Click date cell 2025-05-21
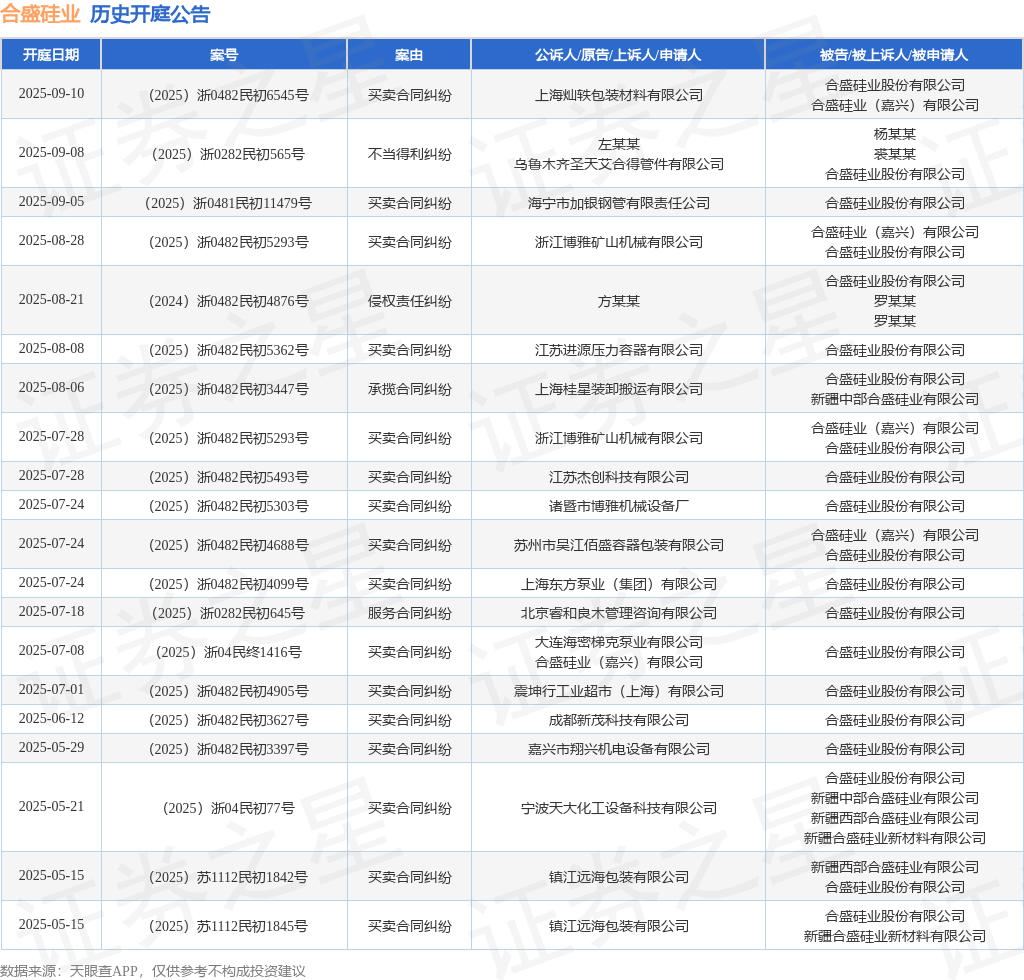1024x980 pixels. tap(52, 806)
